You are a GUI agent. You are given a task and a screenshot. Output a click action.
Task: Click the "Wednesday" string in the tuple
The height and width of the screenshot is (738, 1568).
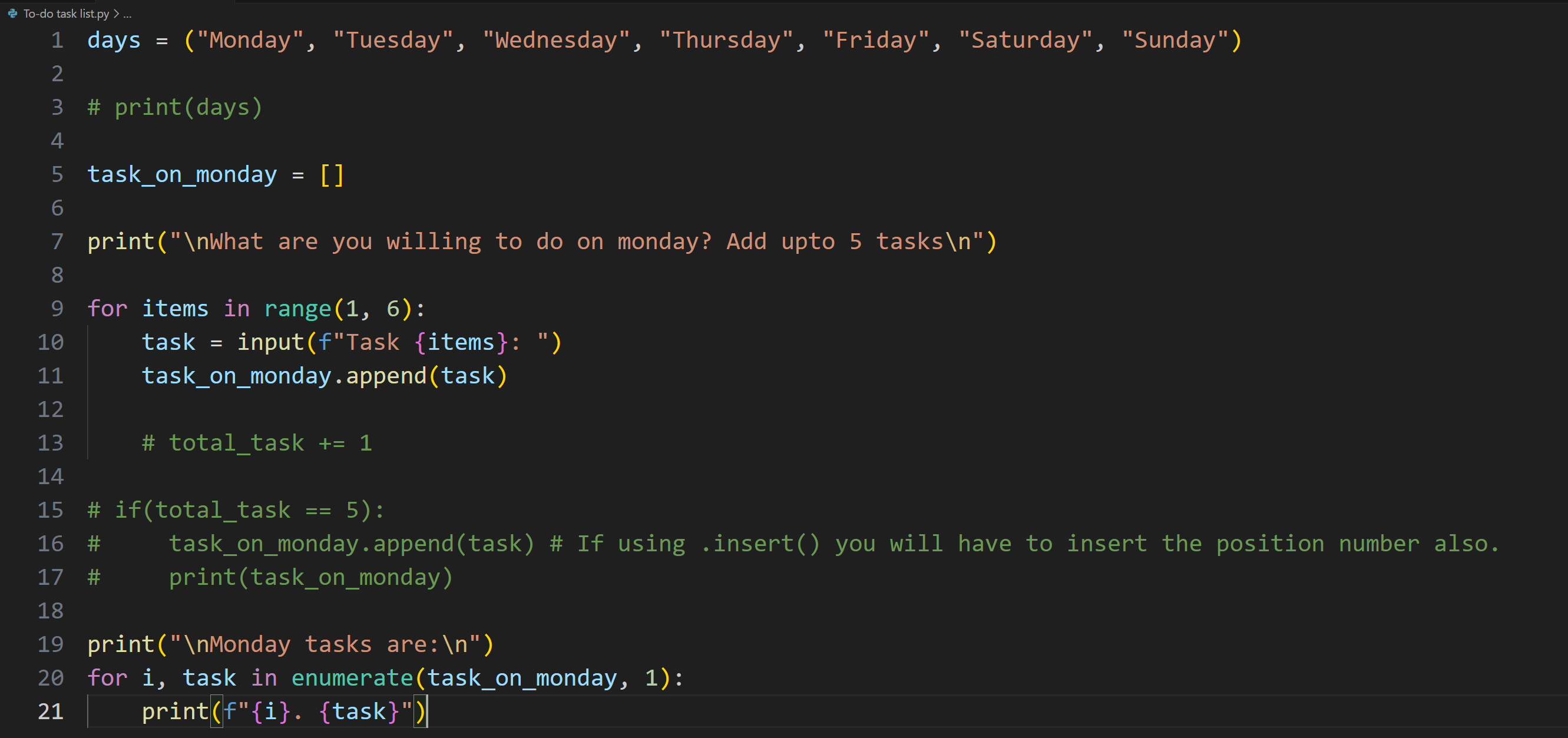pyautogui.click(x=555, y=40)
